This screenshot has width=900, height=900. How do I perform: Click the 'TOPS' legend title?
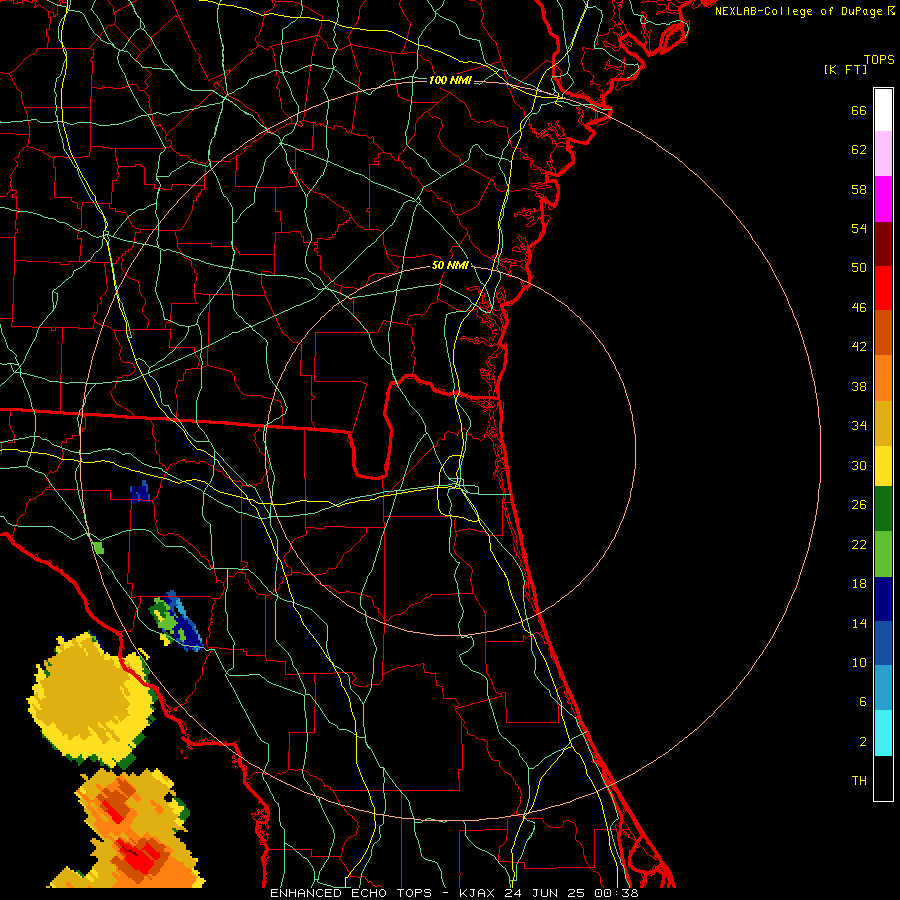tap(879, 59)
